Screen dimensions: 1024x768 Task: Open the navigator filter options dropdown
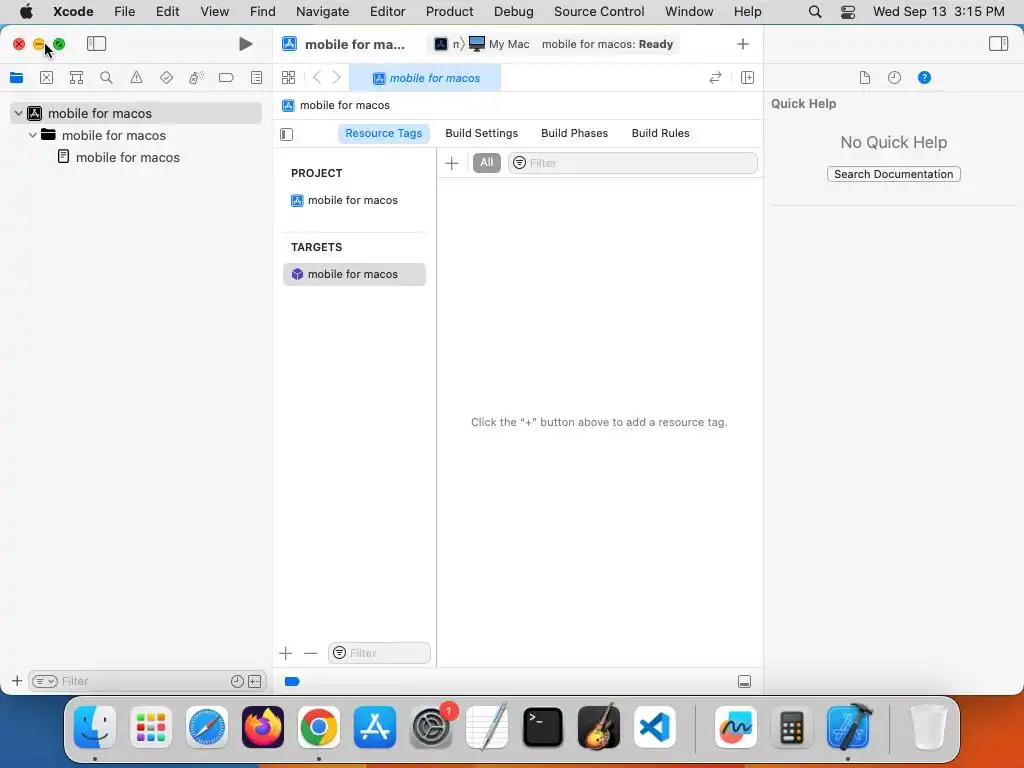tap(45, 681)
